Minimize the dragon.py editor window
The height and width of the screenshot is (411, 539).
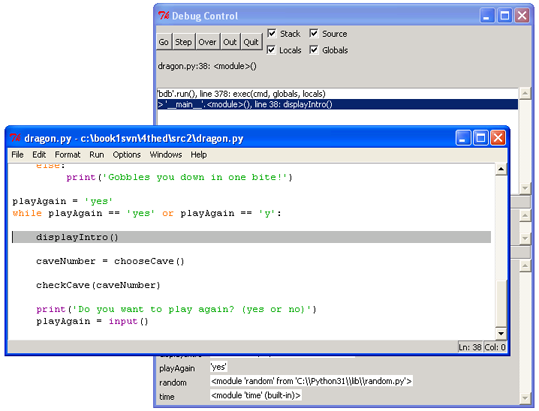coord(463,138)
